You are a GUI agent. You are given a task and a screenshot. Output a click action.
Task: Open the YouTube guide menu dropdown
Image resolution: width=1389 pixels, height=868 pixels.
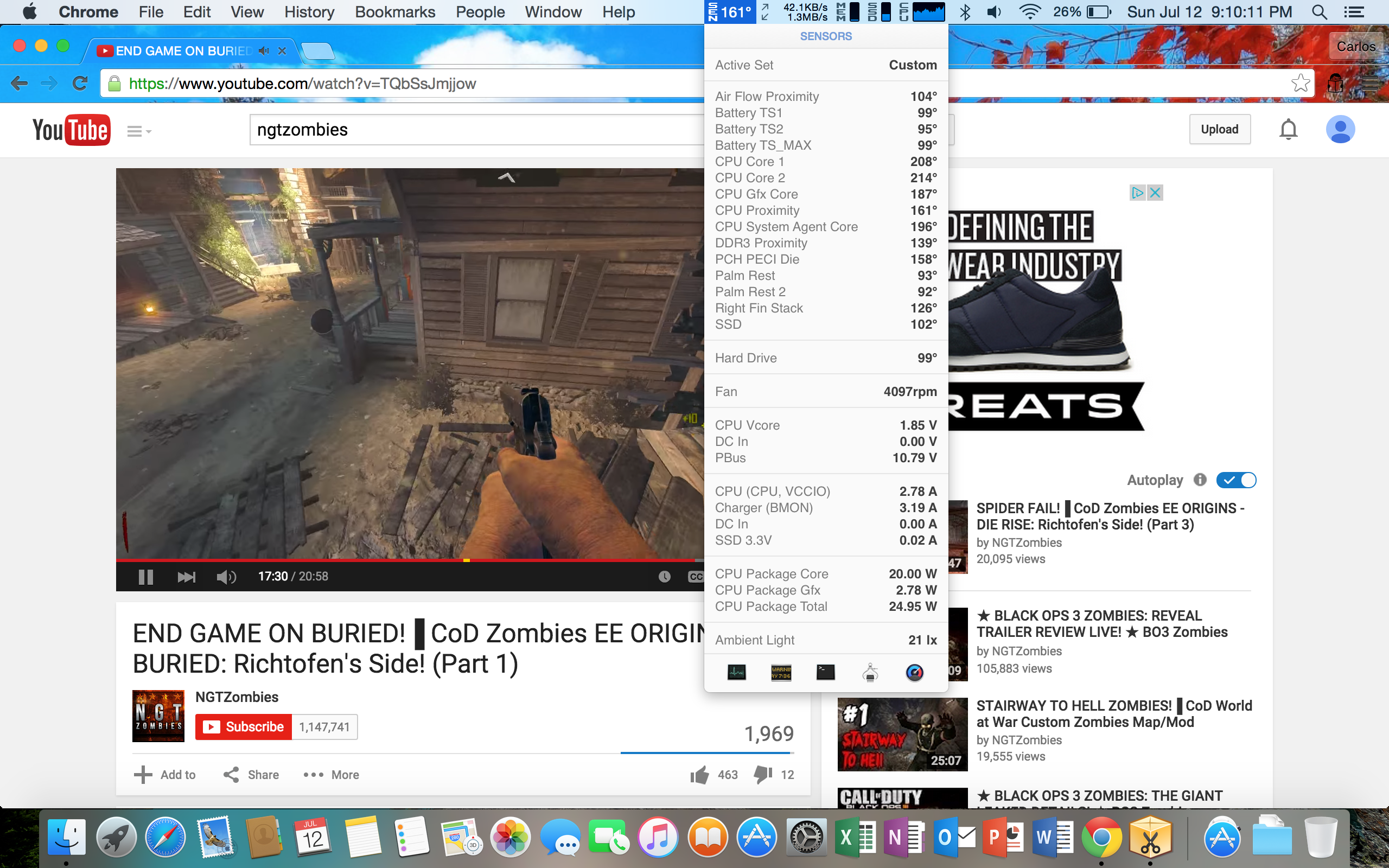coord(139,131)
